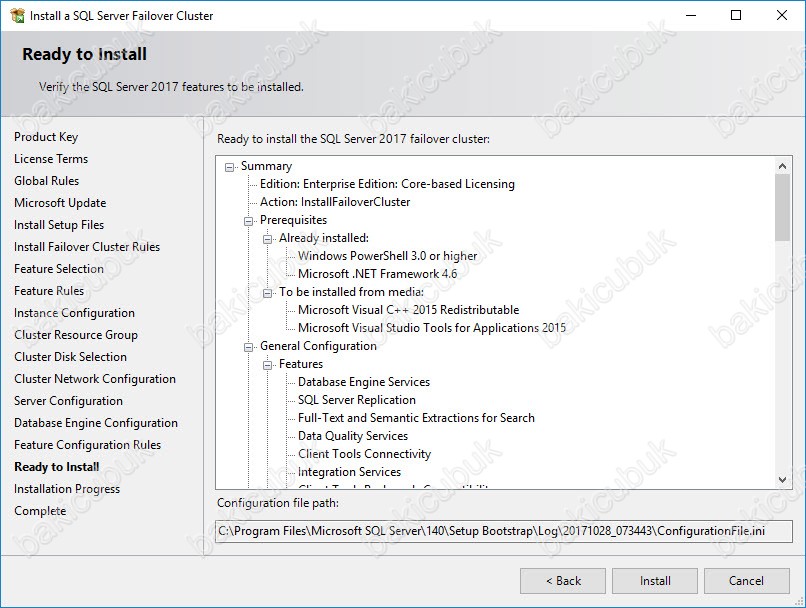This screenshot has height=608, width=806.
Task: Go to the Product Key step
Action: coord(46,137)
